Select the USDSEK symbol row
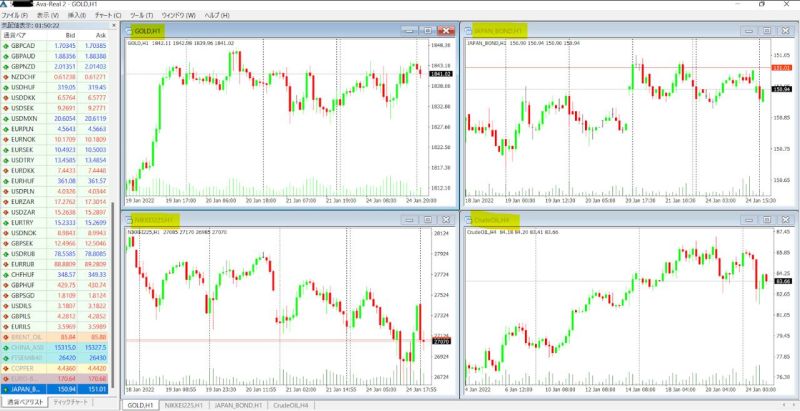Viewport: 800px width, 411px height. click(x=55, y=108)
